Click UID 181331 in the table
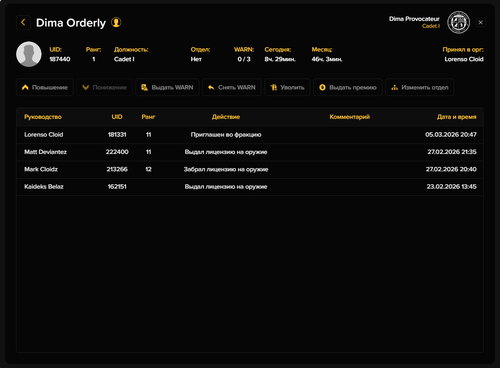 tap(117, 135)
